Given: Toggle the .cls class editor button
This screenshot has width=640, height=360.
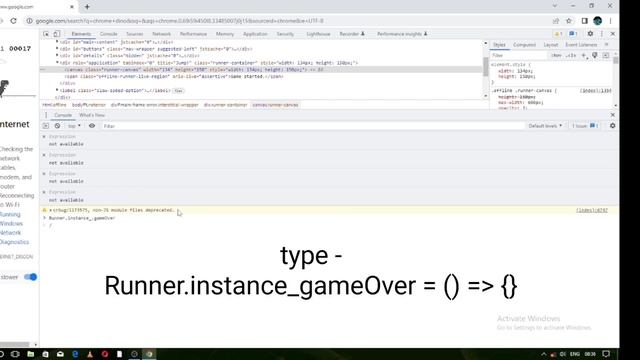Looking at the screenshot, I should [x=571, y=55].
